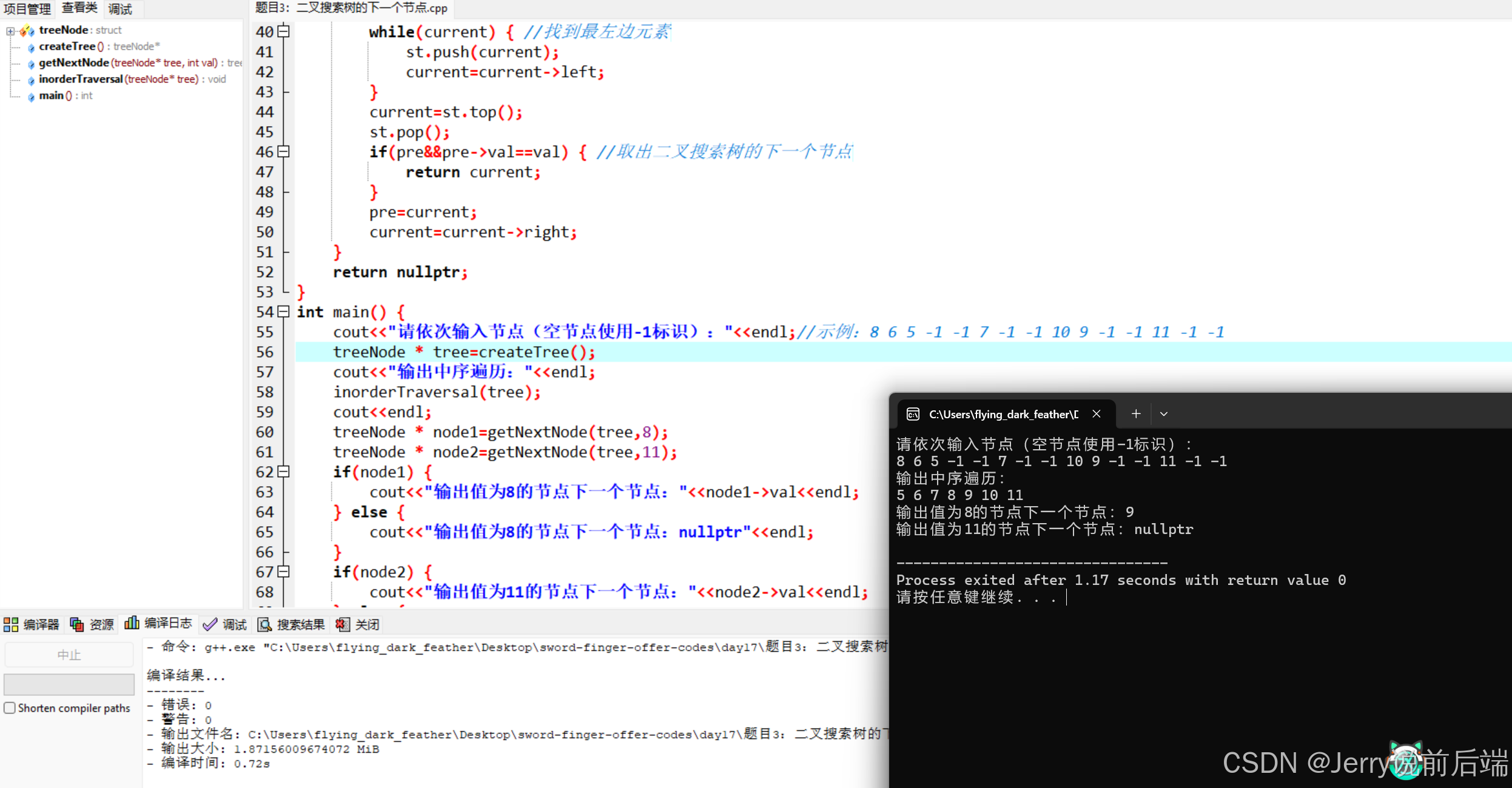The height and width of the screenshot is (788, 1512).
Task: Switch to the 项目管理 project tab
Action: point(27,8)
